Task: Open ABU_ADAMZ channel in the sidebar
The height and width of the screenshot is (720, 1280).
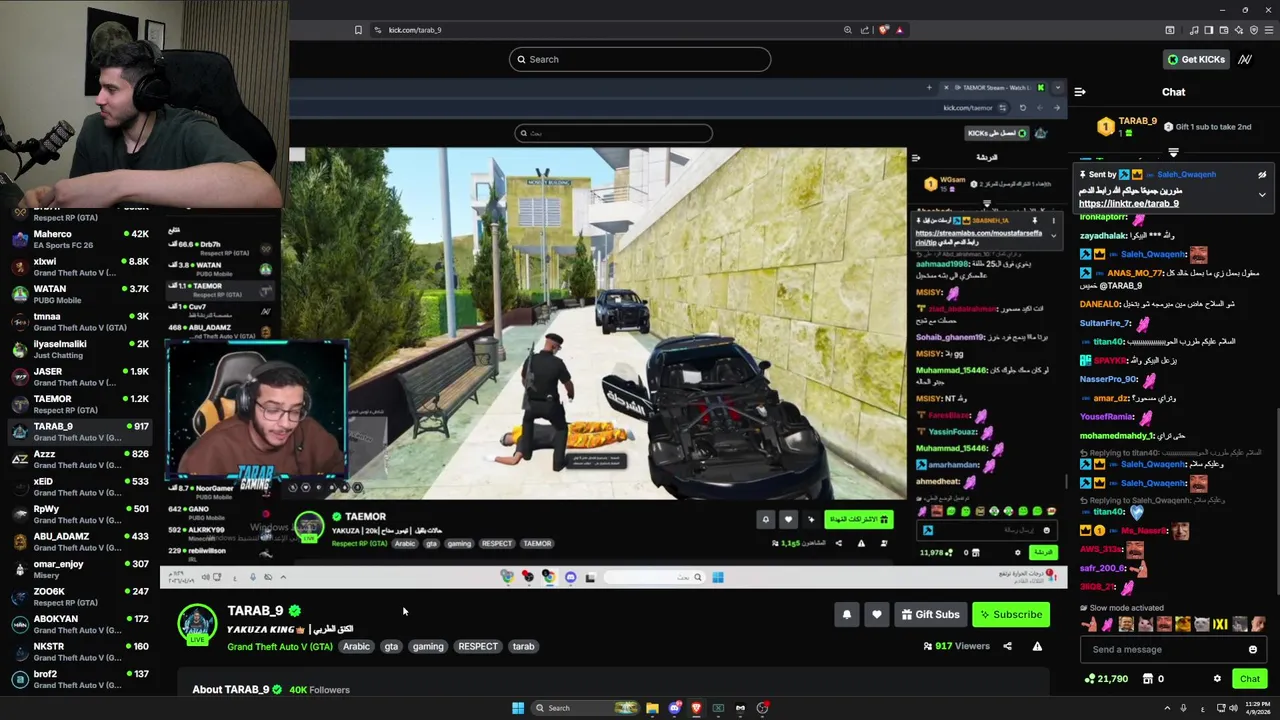Action: point(80,541)
